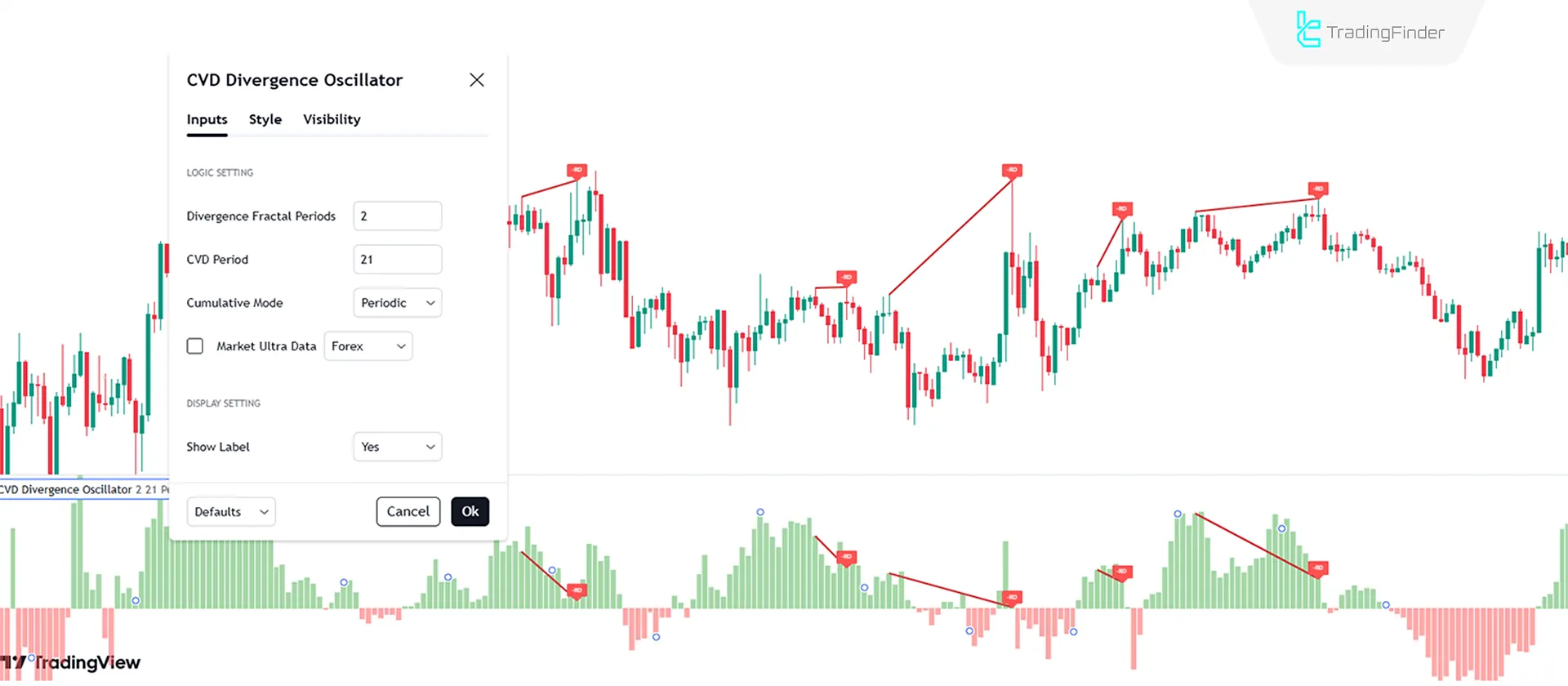Screen dimensions: 1568x686
Task: Open the Forex market selection dropdown
Action: point(368,345)
